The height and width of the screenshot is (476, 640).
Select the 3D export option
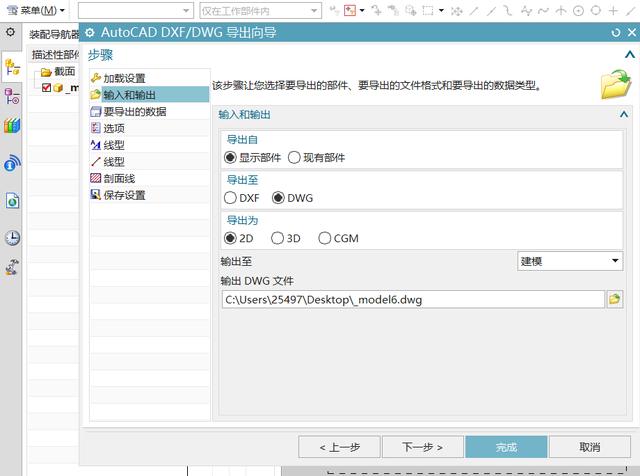[x=286, y=238]
